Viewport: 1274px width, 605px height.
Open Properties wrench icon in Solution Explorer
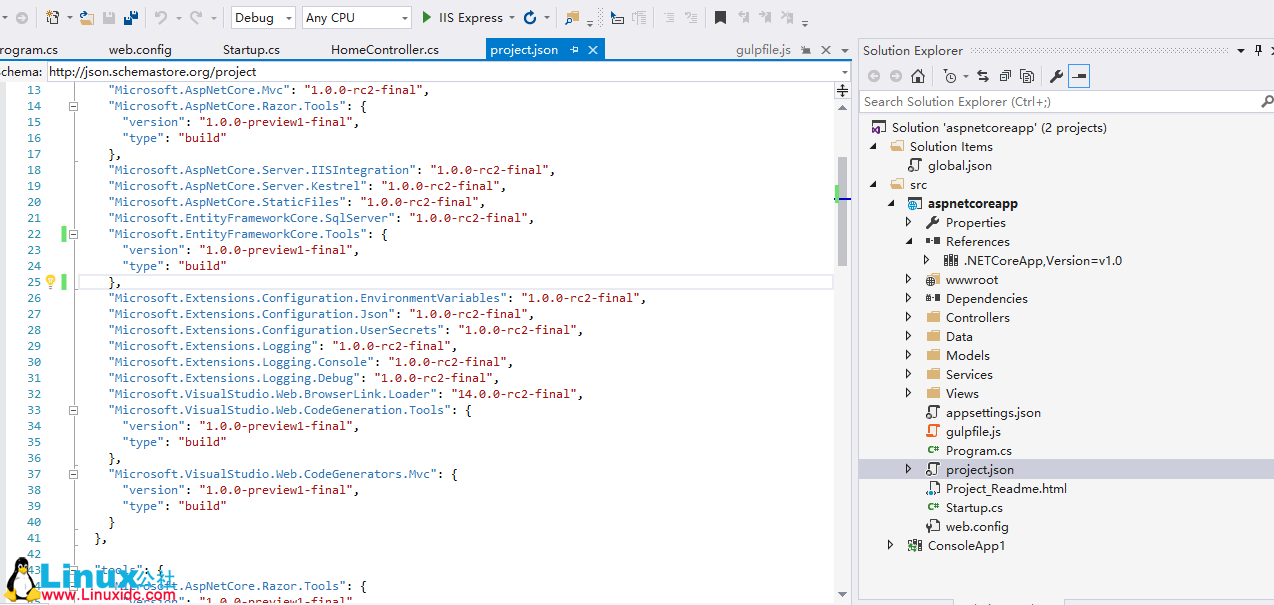point(1055,76)
